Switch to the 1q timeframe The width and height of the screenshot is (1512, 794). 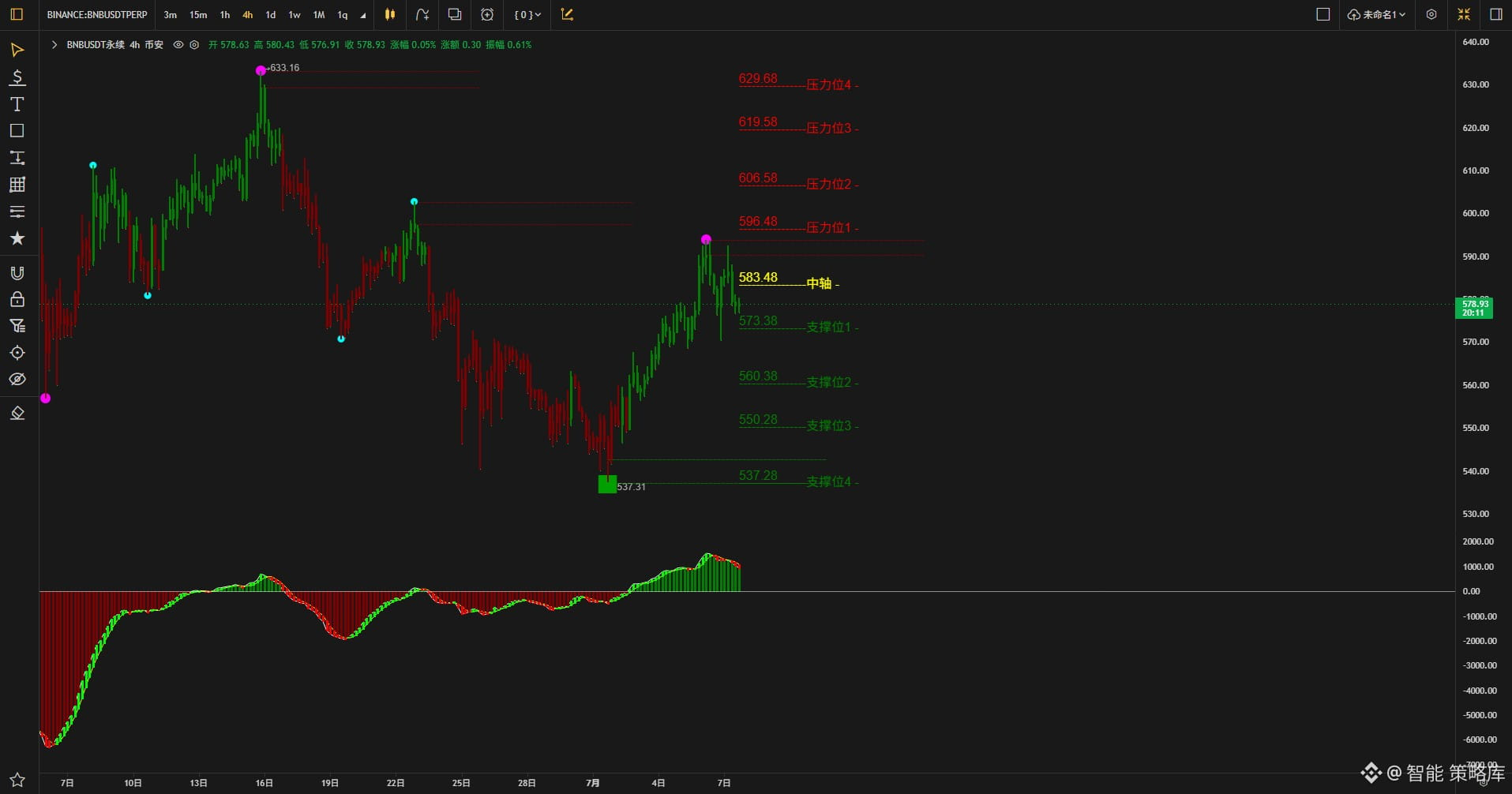coord(343,15)
